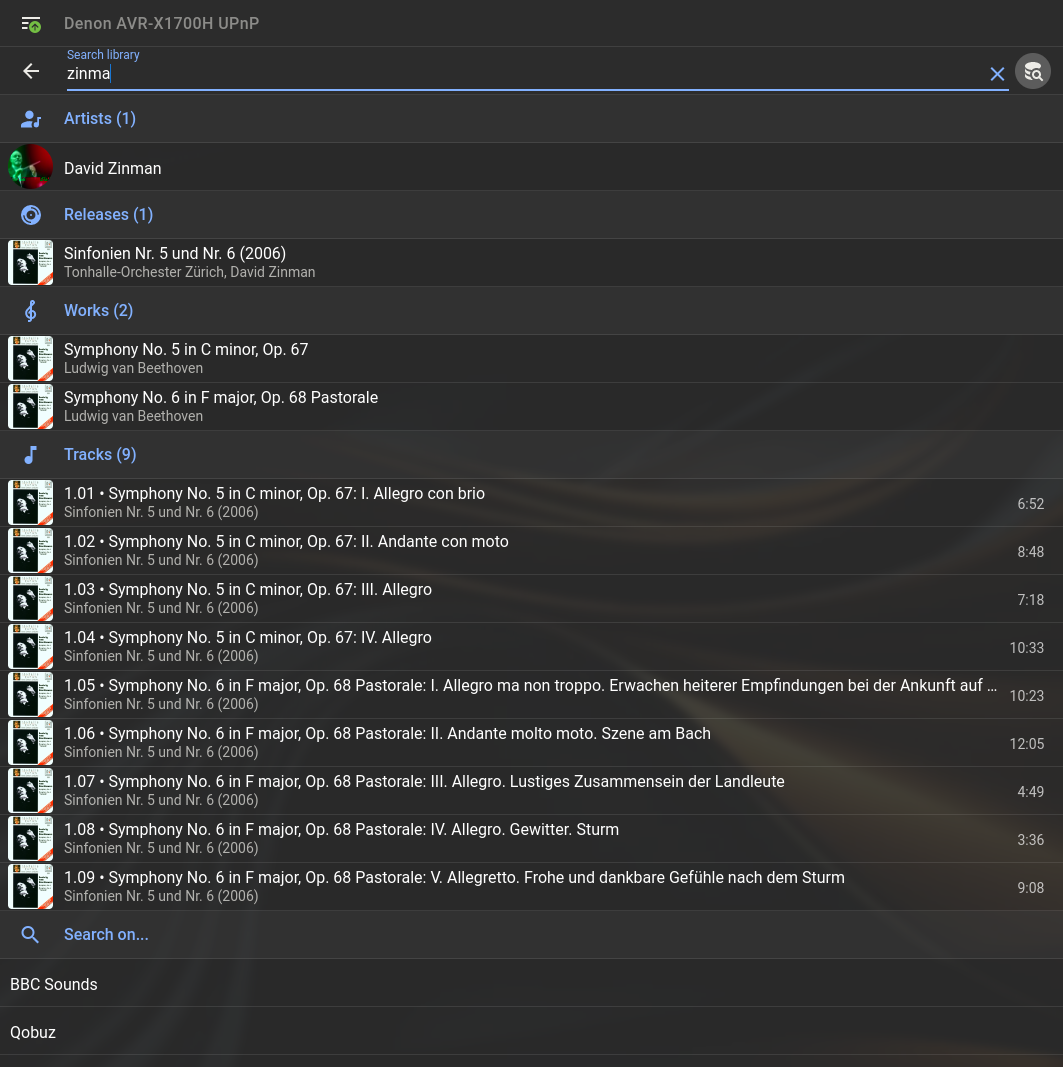Click the Works treble clef icon
1063x1067 pixels.
pyautogui.click(x=31, y=311)
